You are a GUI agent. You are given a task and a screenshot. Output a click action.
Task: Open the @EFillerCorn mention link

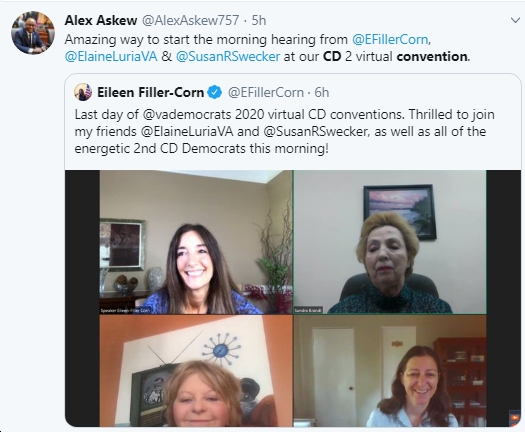pyautogui.click(x=390, y=39)
